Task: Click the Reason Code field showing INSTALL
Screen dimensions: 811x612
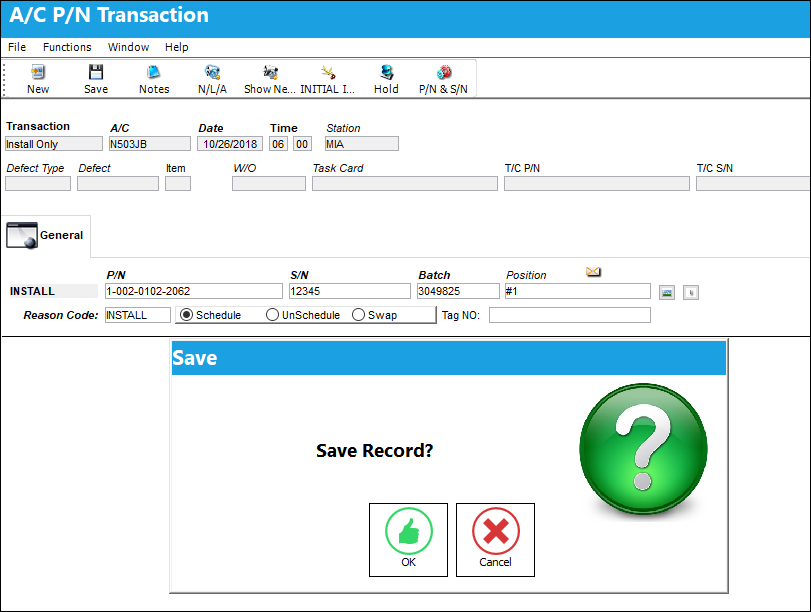Action: point(138,315)
